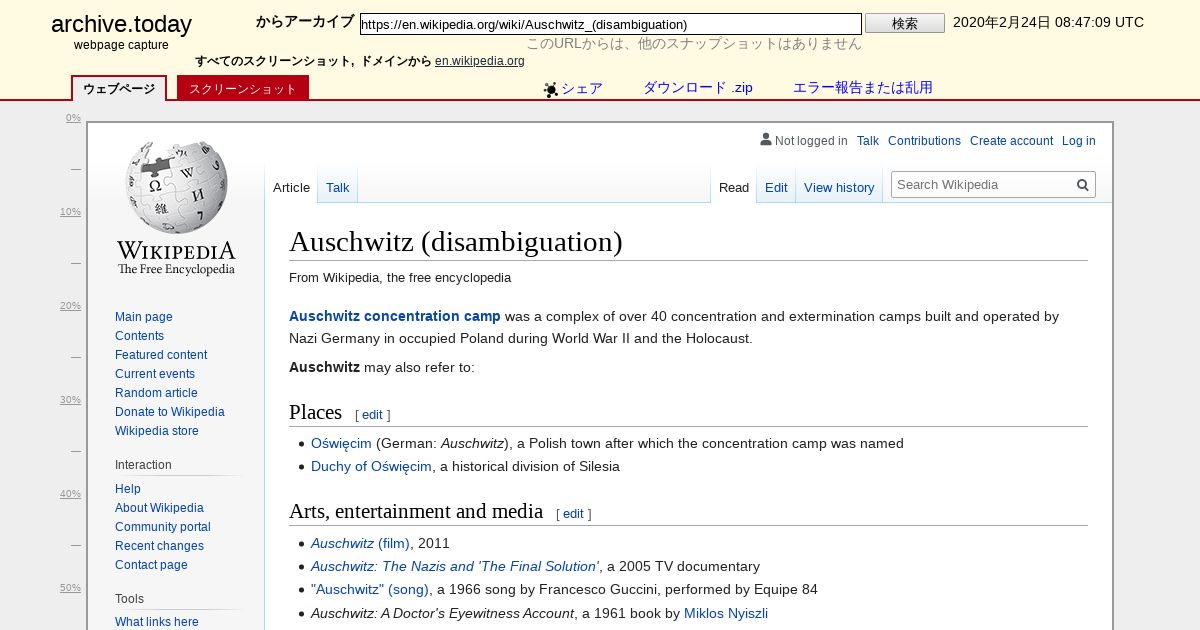Edit the Places section
Screen dimensions: 1200x630
(x=372, y=415)
